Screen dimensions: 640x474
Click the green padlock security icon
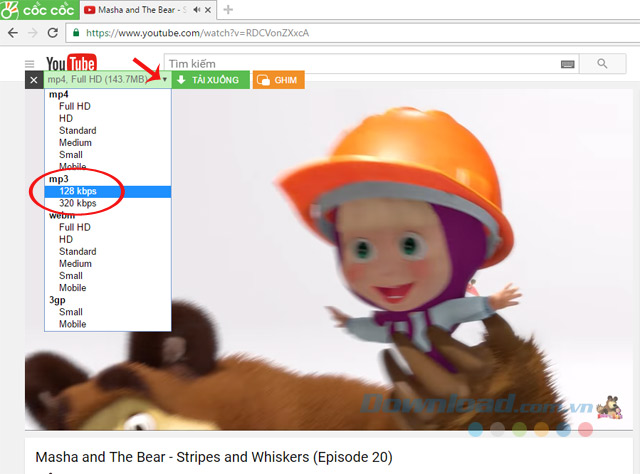tap(76, 33)
